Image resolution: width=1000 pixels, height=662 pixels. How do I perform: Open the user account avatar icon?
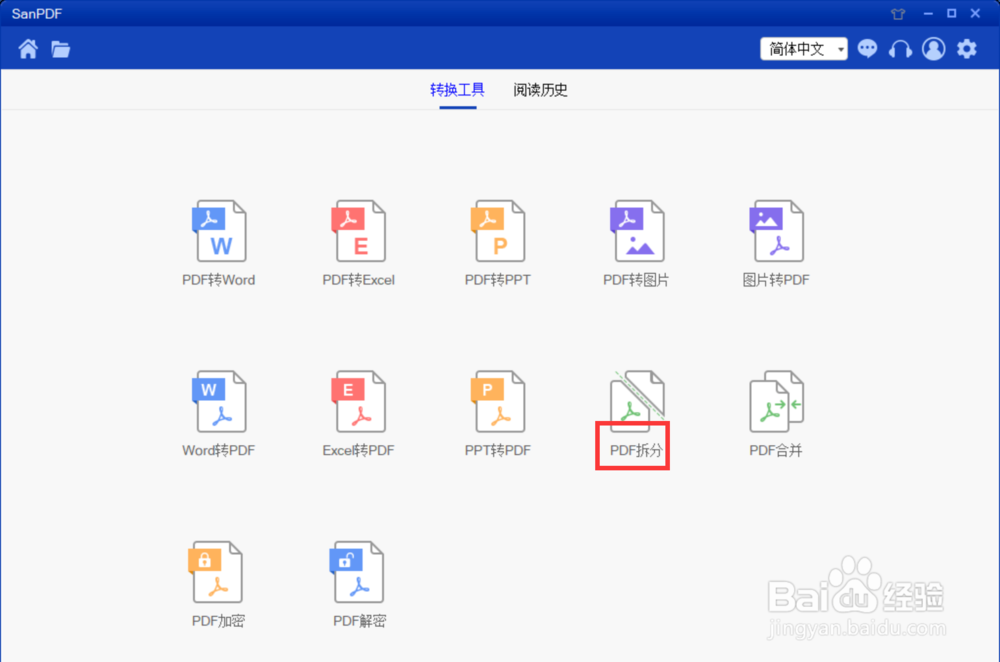(934, 48)
